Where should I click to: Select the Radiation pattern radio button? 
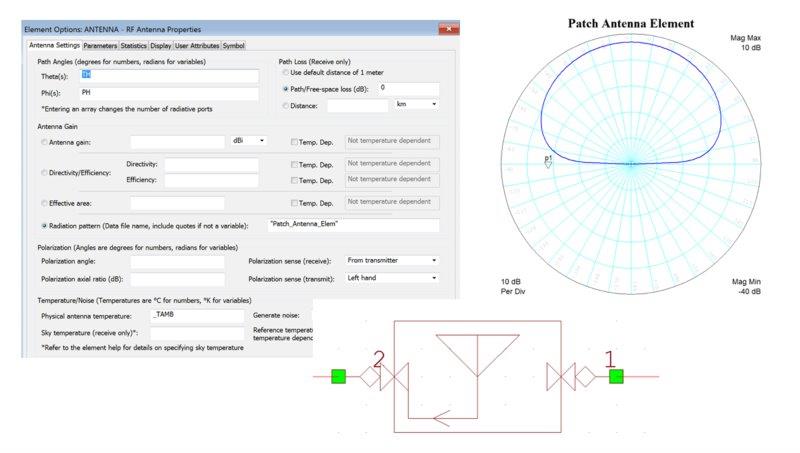click(x=44, y=225)
